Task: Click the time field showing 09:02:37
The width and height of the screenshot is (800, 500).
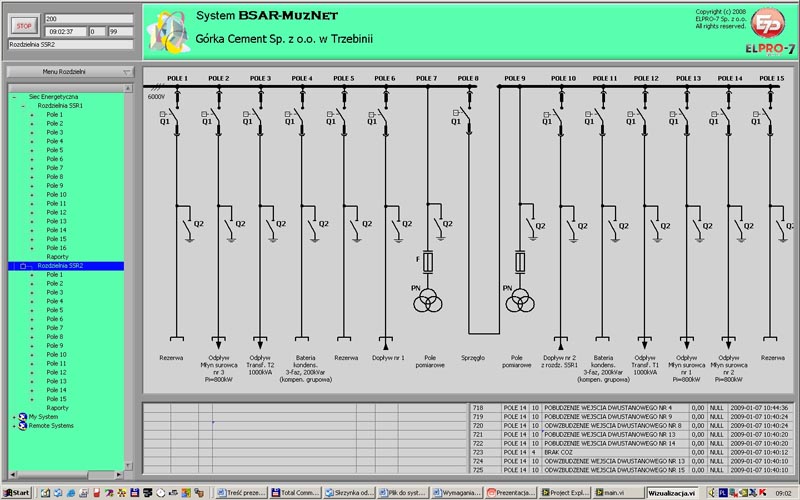Action: [65, 32]
